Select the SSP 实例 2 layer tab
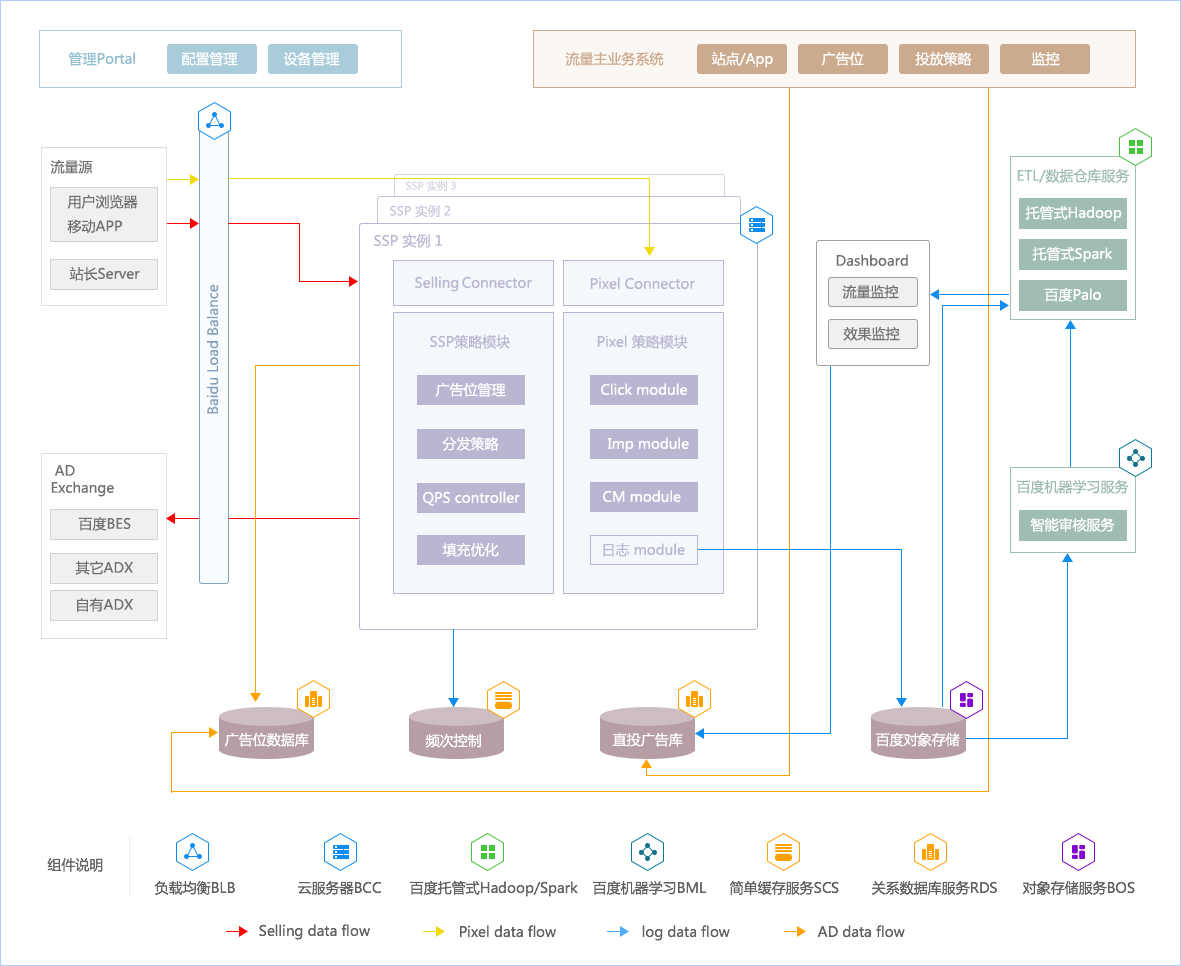This screenshot has width=1181, height=966. tap(559, 210)
